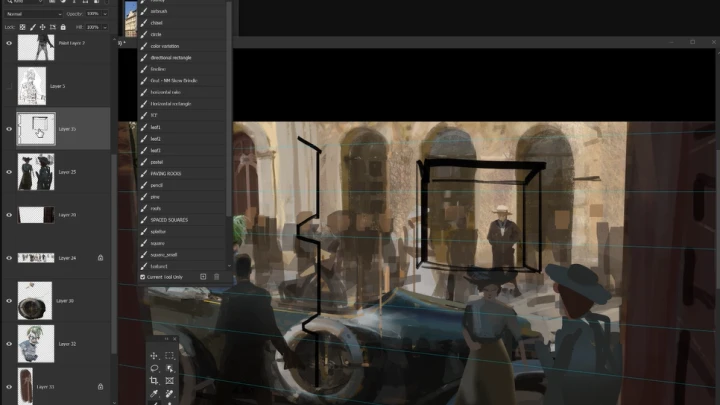The width and height of the screenshot is (720, 405).
Task: Select the Spot Healing Brush tool
Action: pyautogui.click(x=169, y=394)
